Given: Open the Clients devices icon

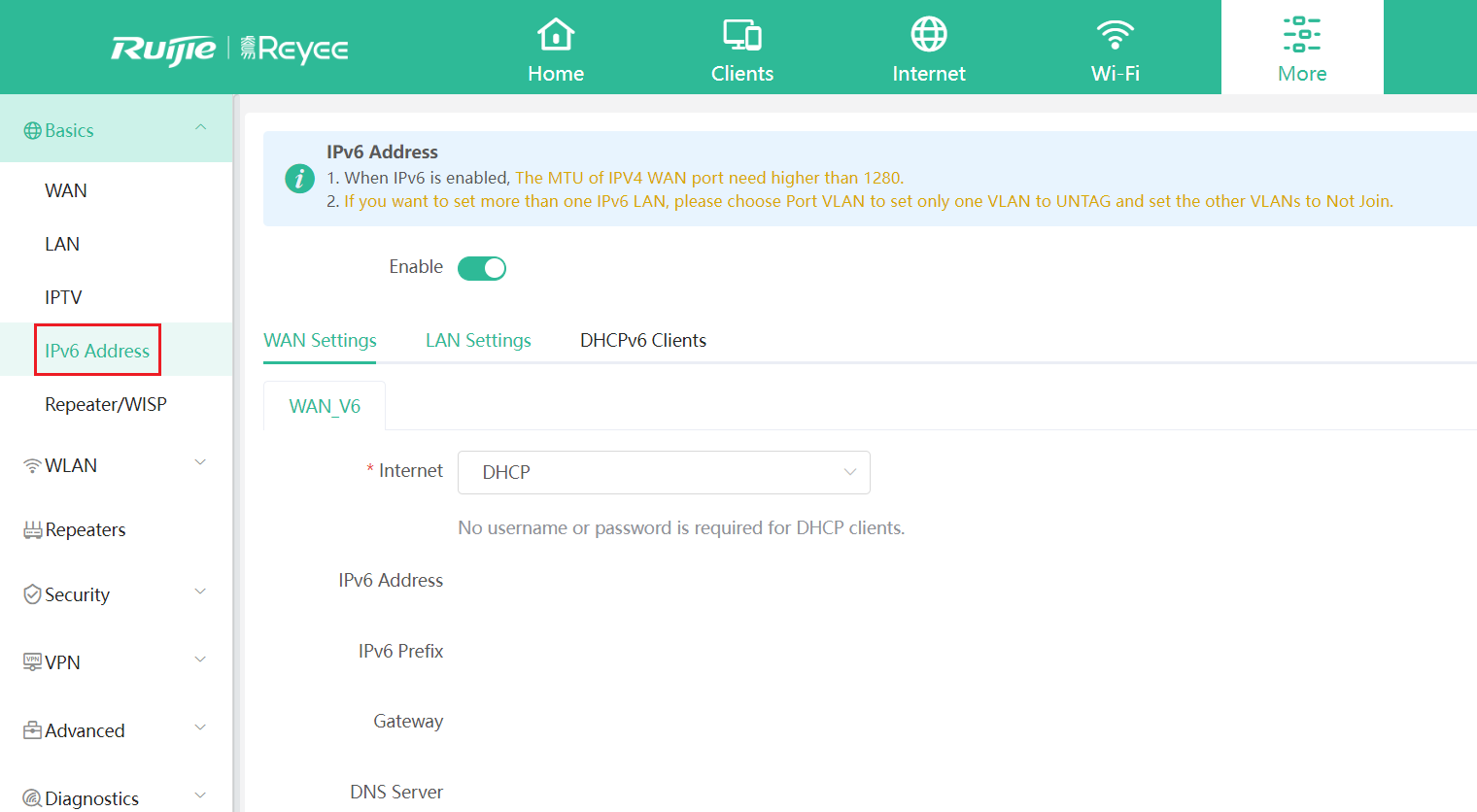Looking at the screenshot, I should (741, 35).
